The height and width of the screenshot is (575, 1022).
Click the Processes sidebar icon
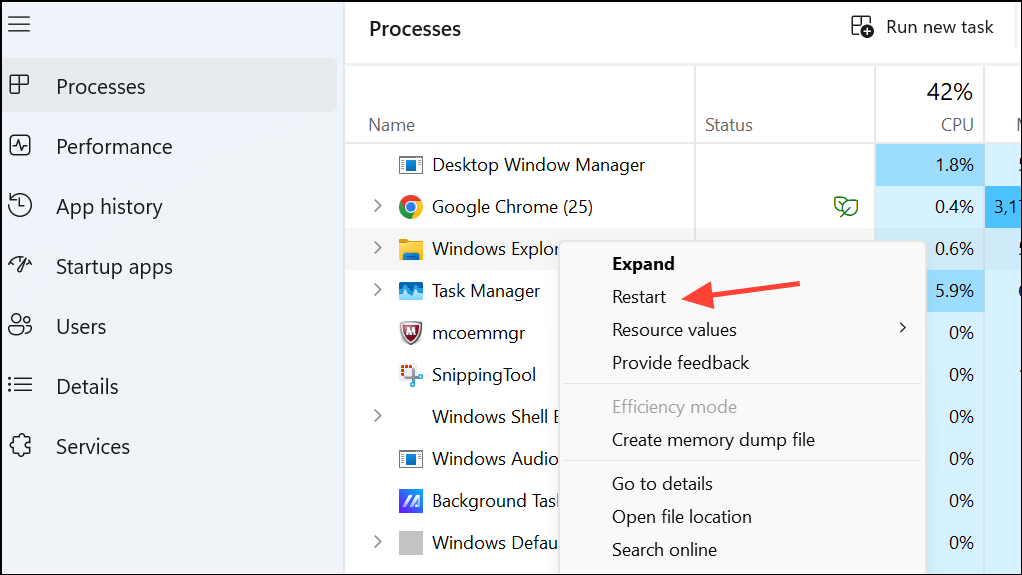point(19,86)
